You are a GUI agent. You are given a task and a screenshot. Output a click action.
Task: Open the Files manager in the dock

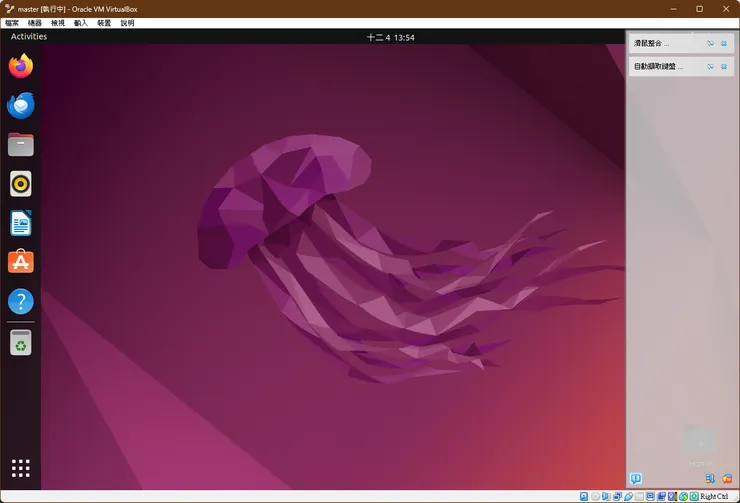(x=20, y=145)
